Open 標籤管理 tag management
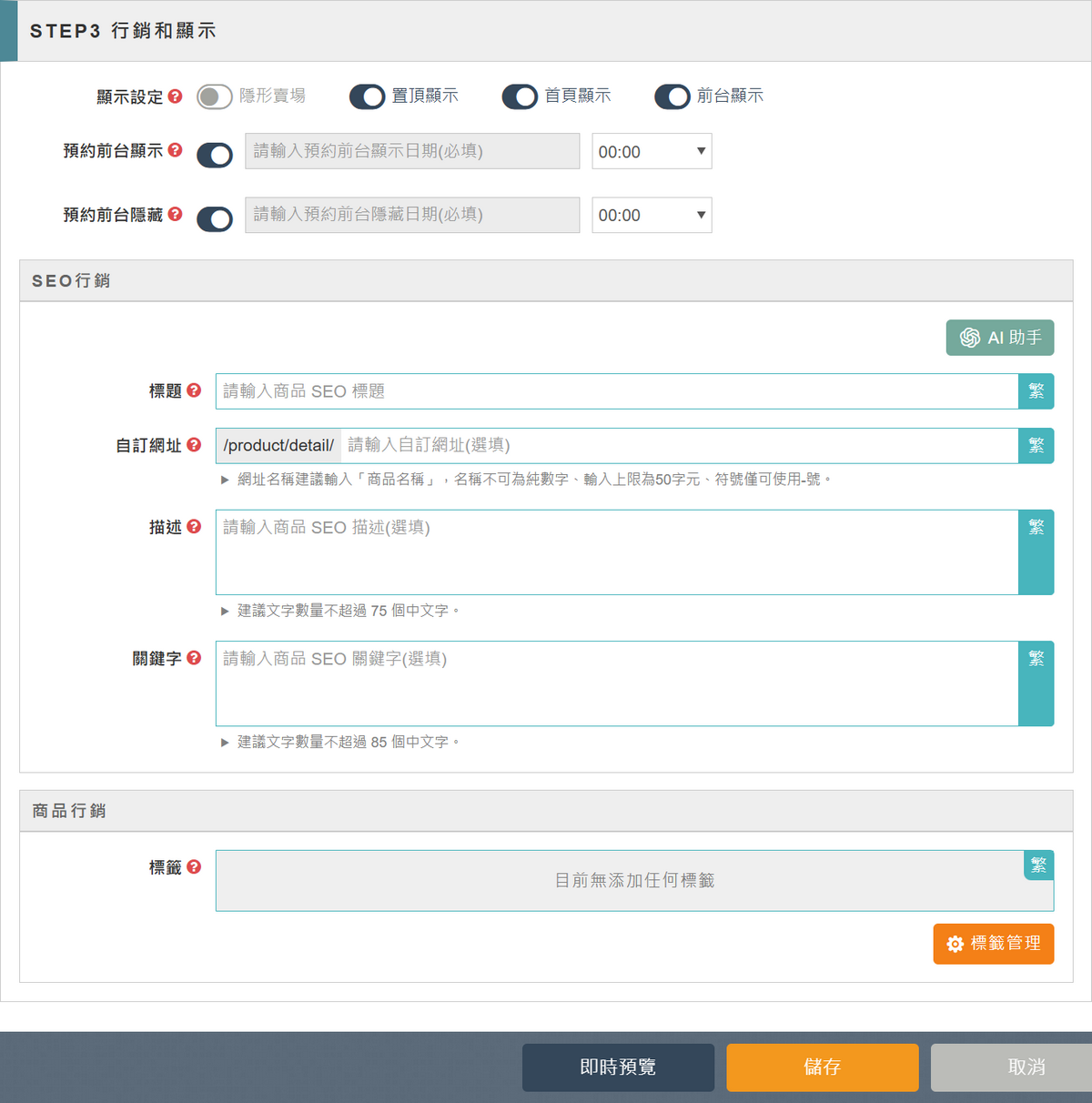 coord(993,944)
